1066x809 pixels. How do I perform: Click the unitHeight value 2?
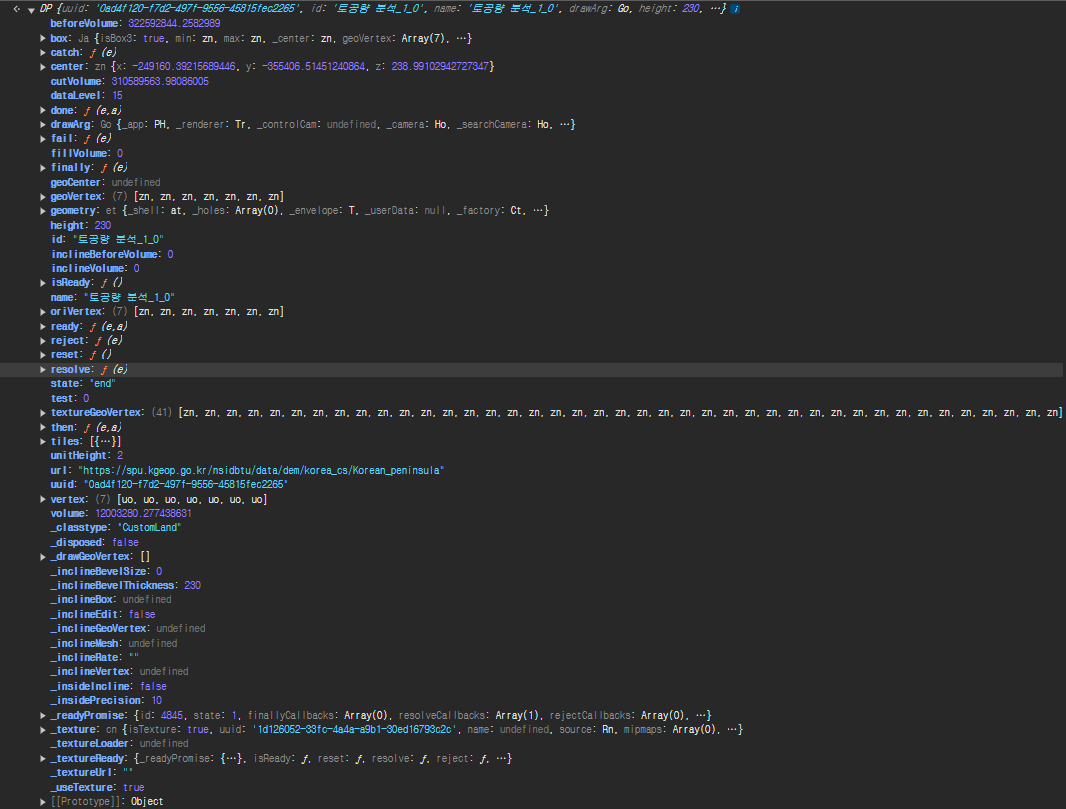click(x=120, y=455)
